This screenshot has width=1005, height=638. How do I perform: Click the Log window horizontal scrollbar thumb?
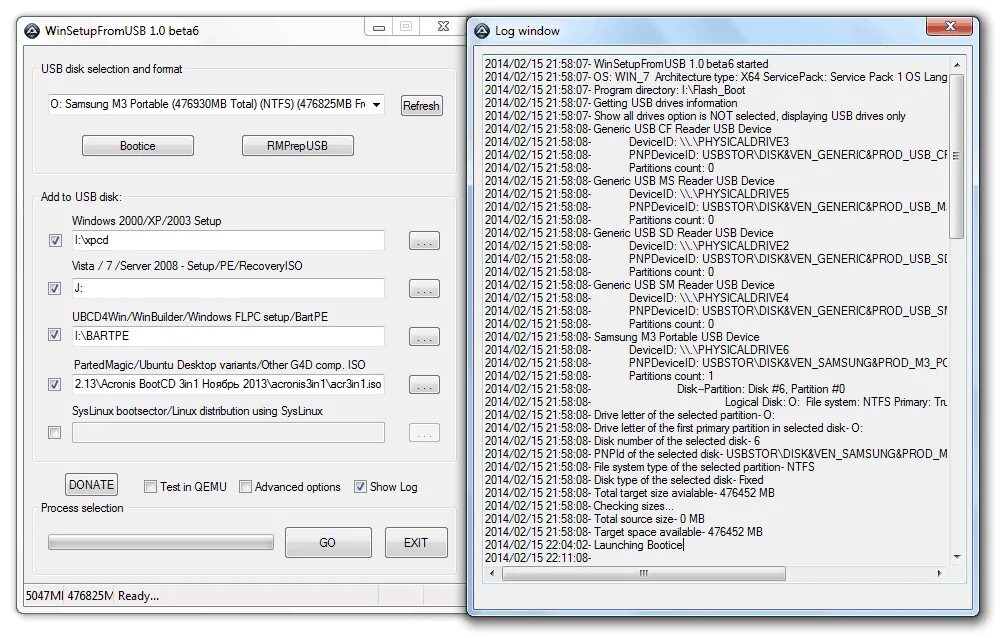[x=644, y=573]
